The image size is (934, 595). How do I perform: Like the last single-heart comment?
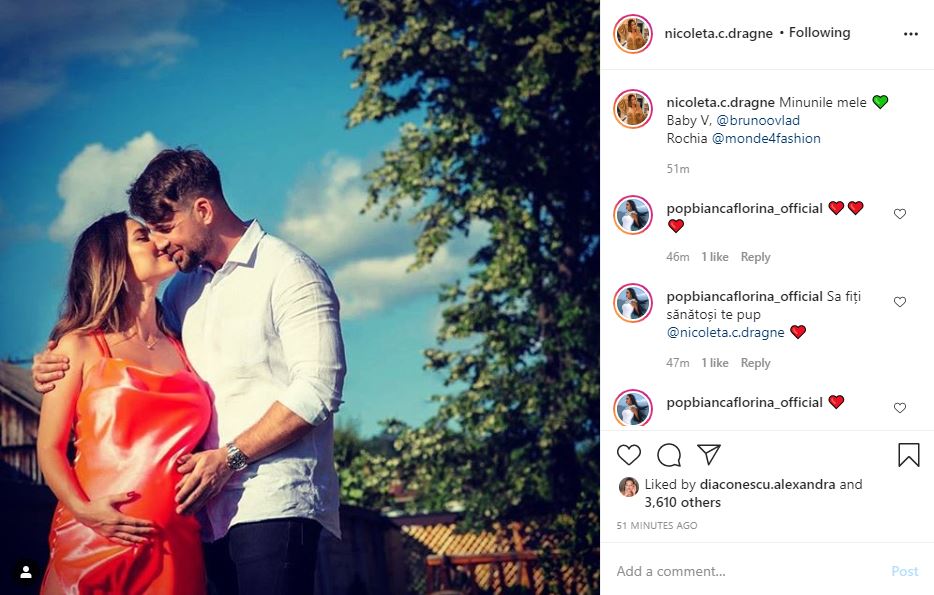coord(899,408)
